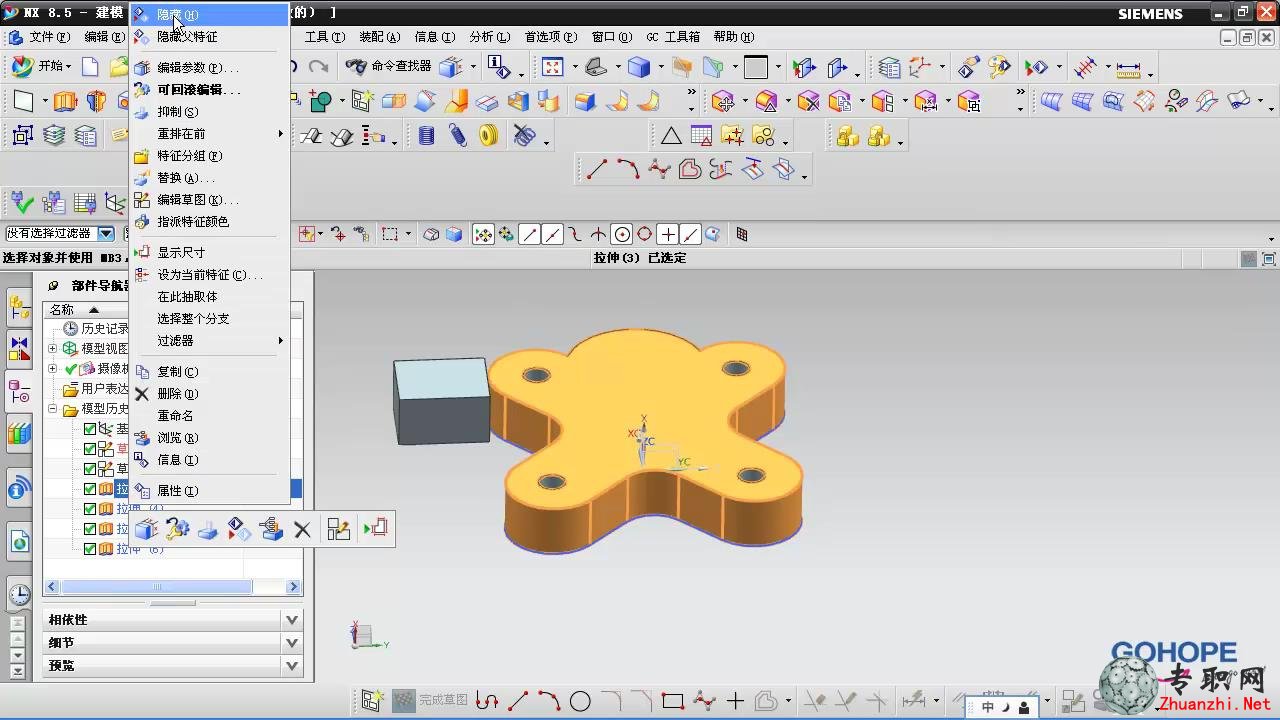
Task: Open the 过滤器 submenu
Action: pos(209,341)
